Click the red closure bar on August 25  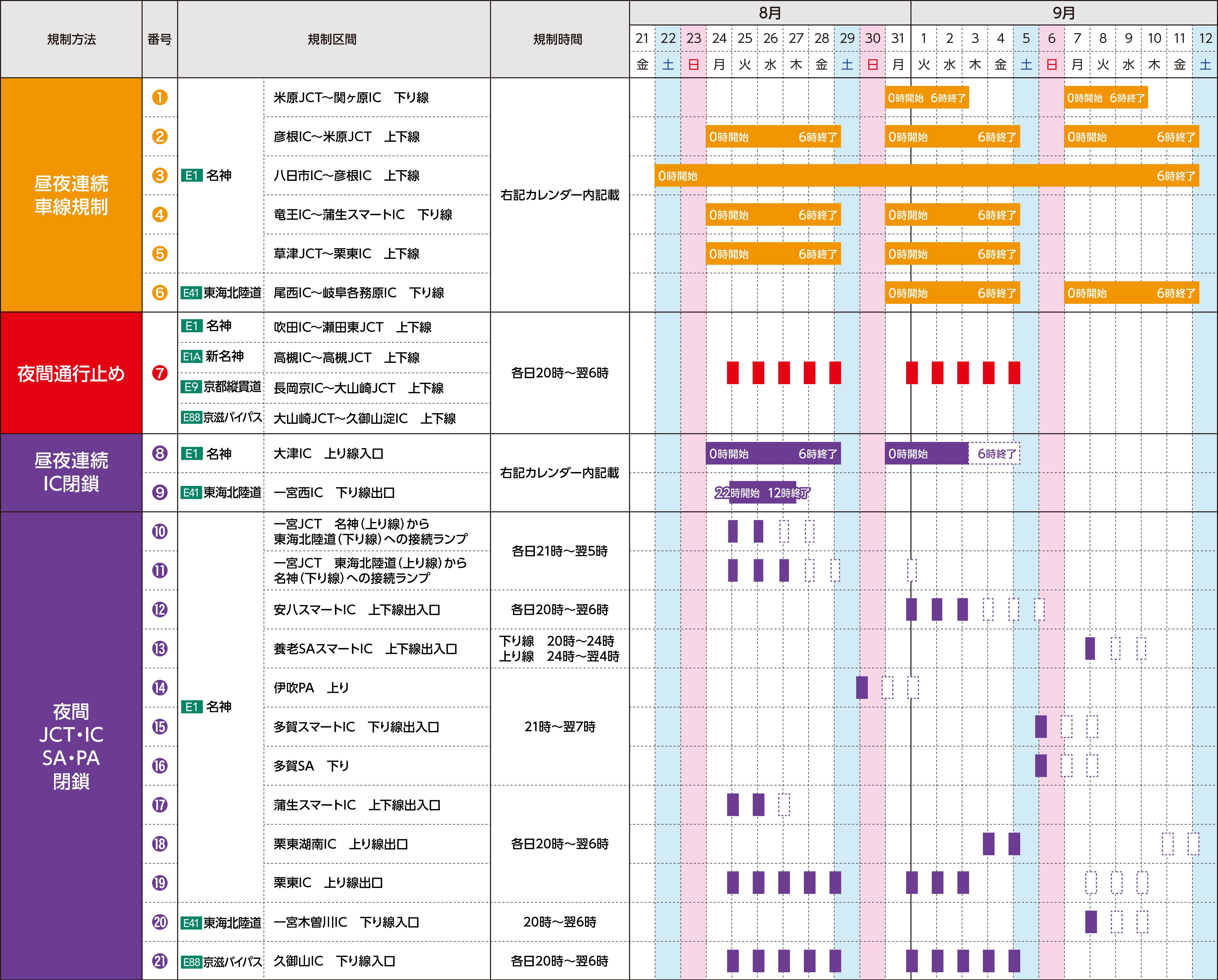tap(733, 373)
